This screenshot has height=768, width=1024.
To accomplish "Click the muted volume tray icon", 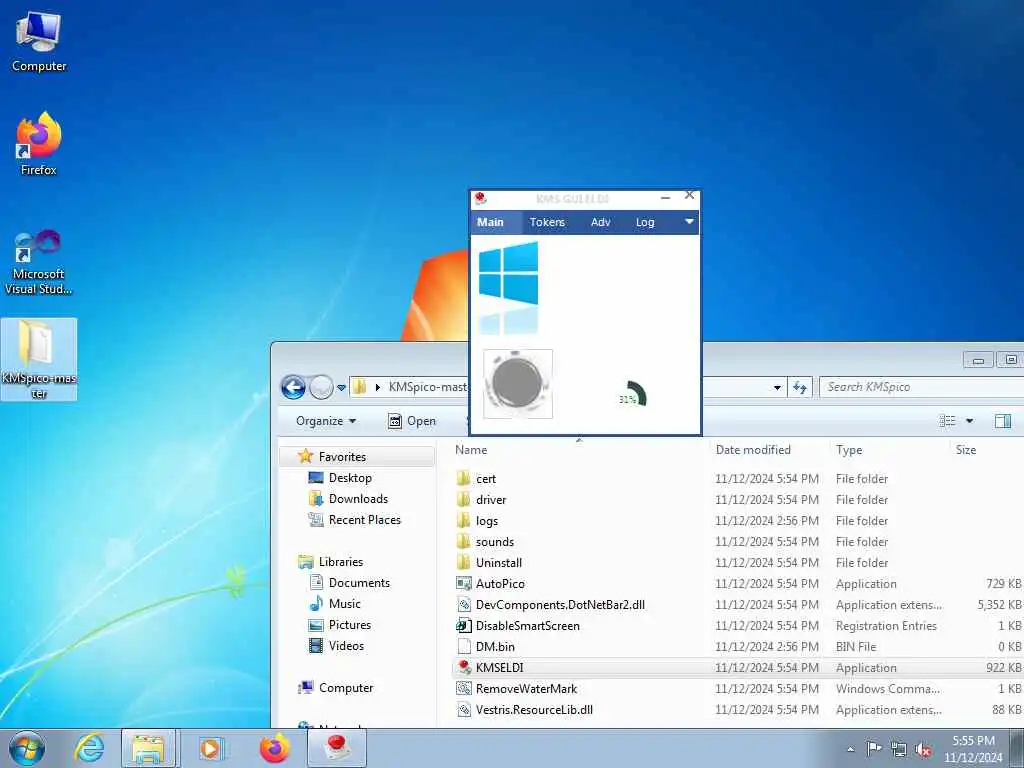I will click(923, 749).
